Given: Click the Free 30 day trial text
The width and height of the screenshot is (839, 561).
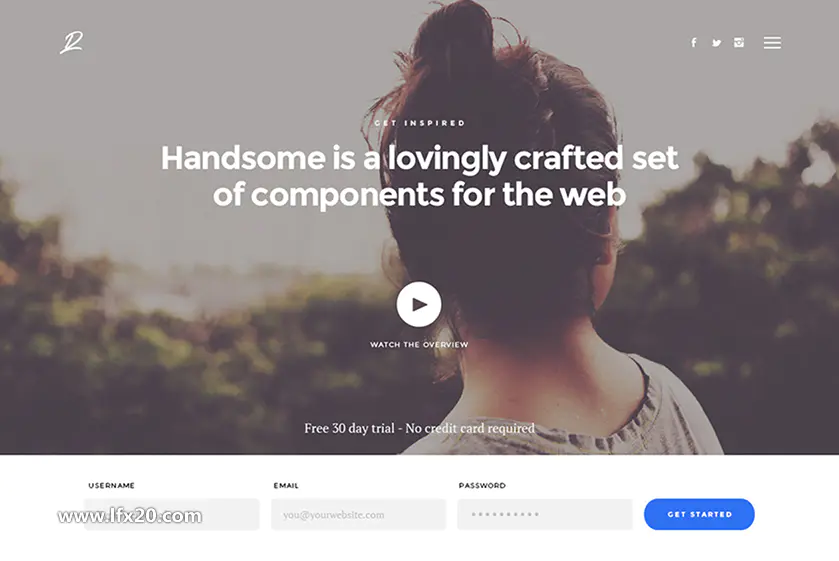Looking at the screenshot, I should click(x=420, y=428).
